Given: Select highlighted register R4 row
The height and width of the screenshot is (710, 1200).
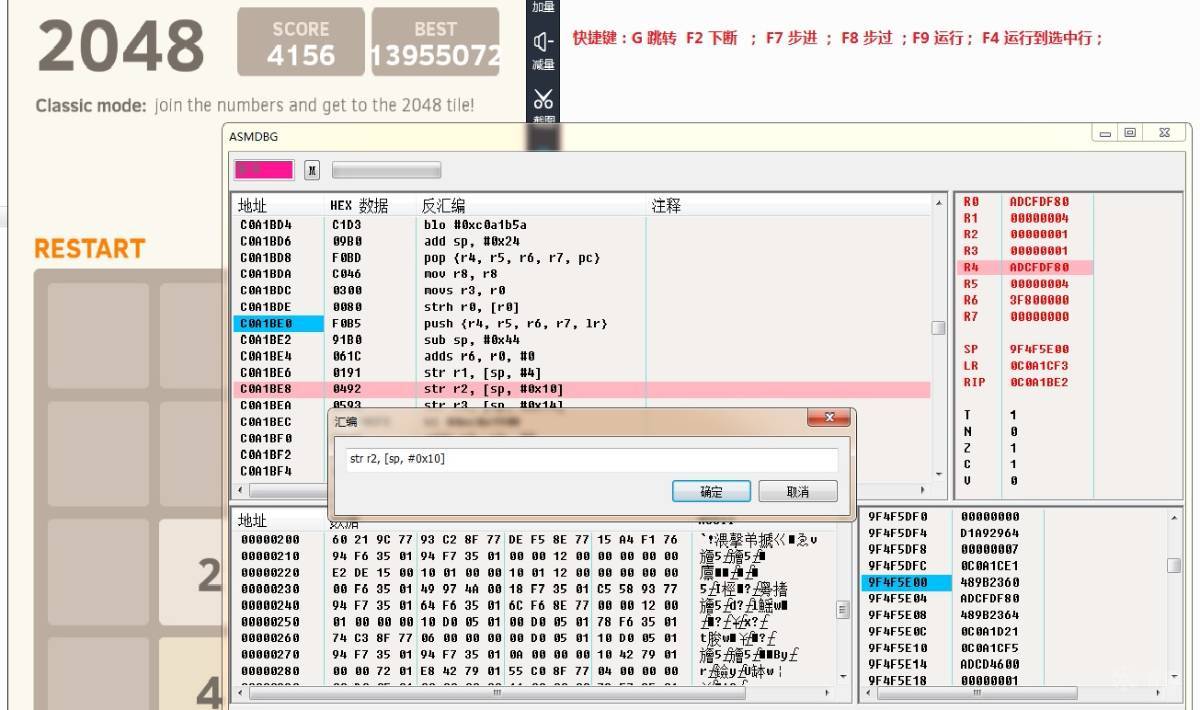Looking at the screenshot, I should pos(1024,268).
